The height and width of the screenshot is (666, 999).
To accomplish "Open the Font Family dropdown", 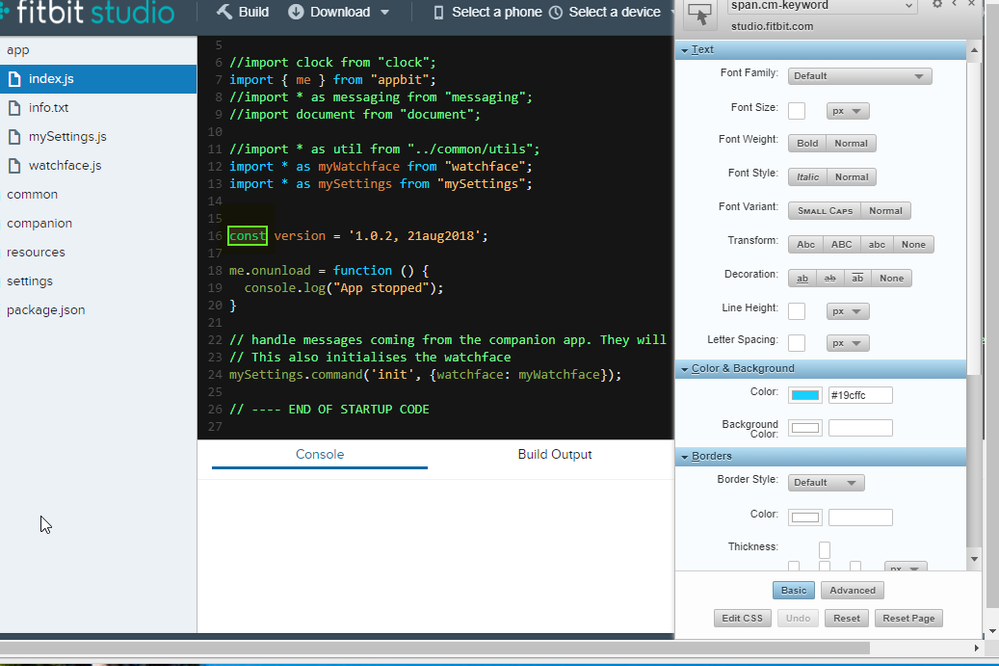I will tap(860, 76).
